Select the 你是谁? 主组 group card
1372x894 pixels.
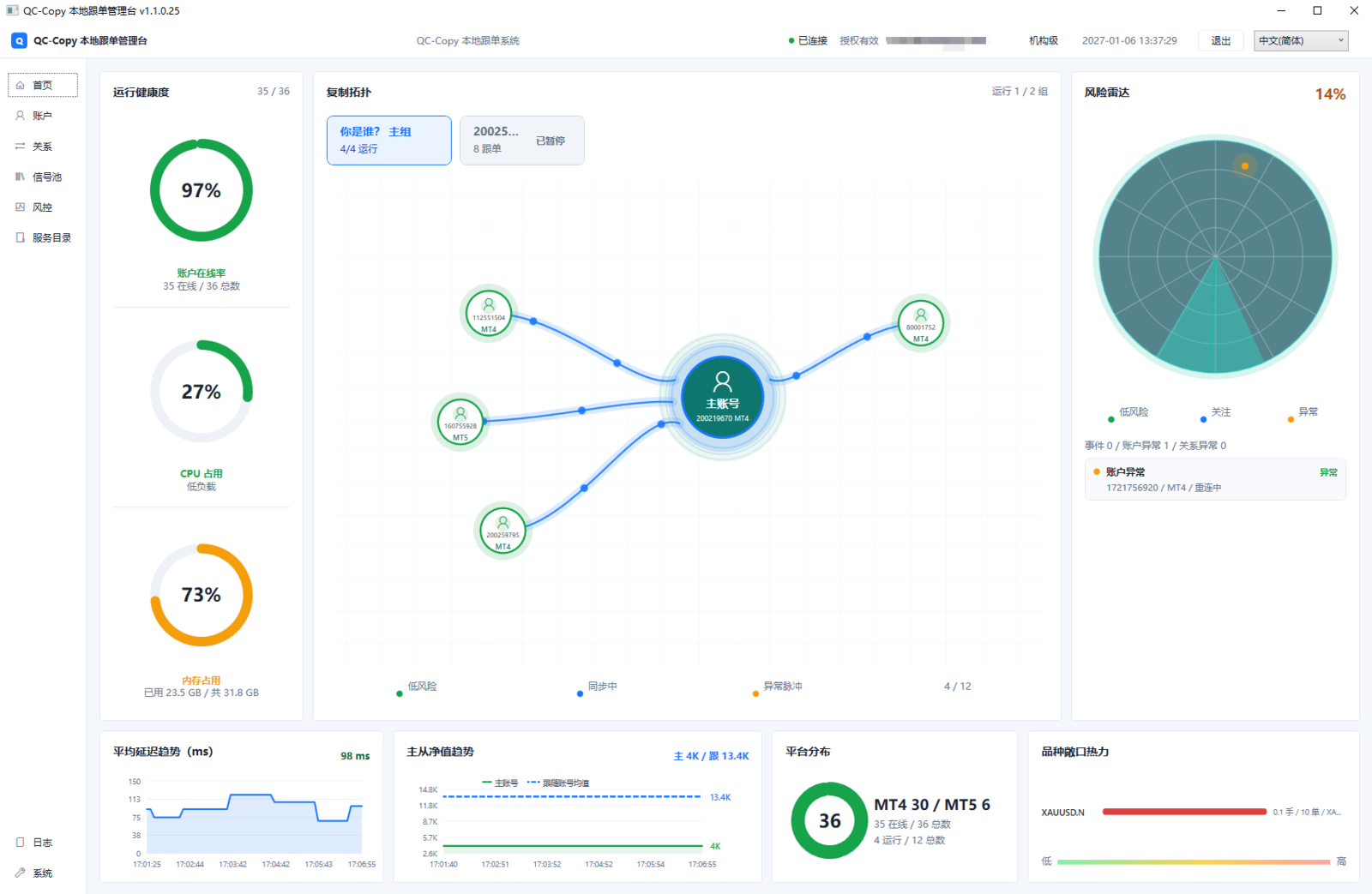tap(389, 140)
